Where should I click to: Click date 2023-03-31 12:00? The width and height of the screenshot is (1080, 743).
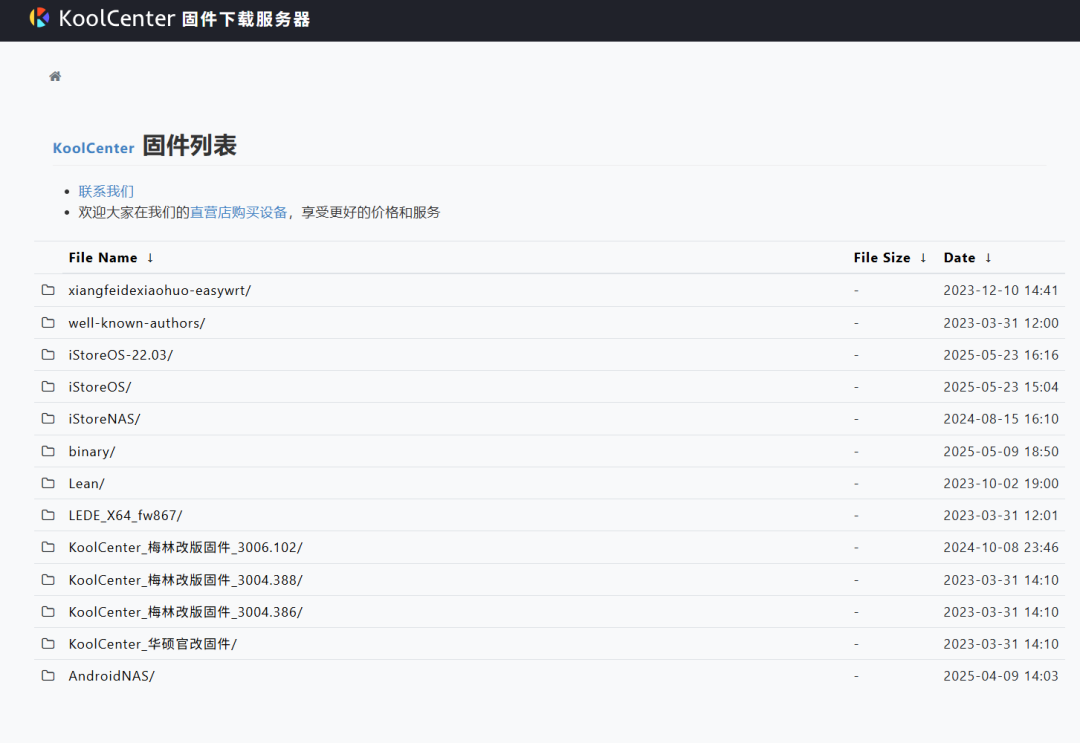(x=1001, y=323)
